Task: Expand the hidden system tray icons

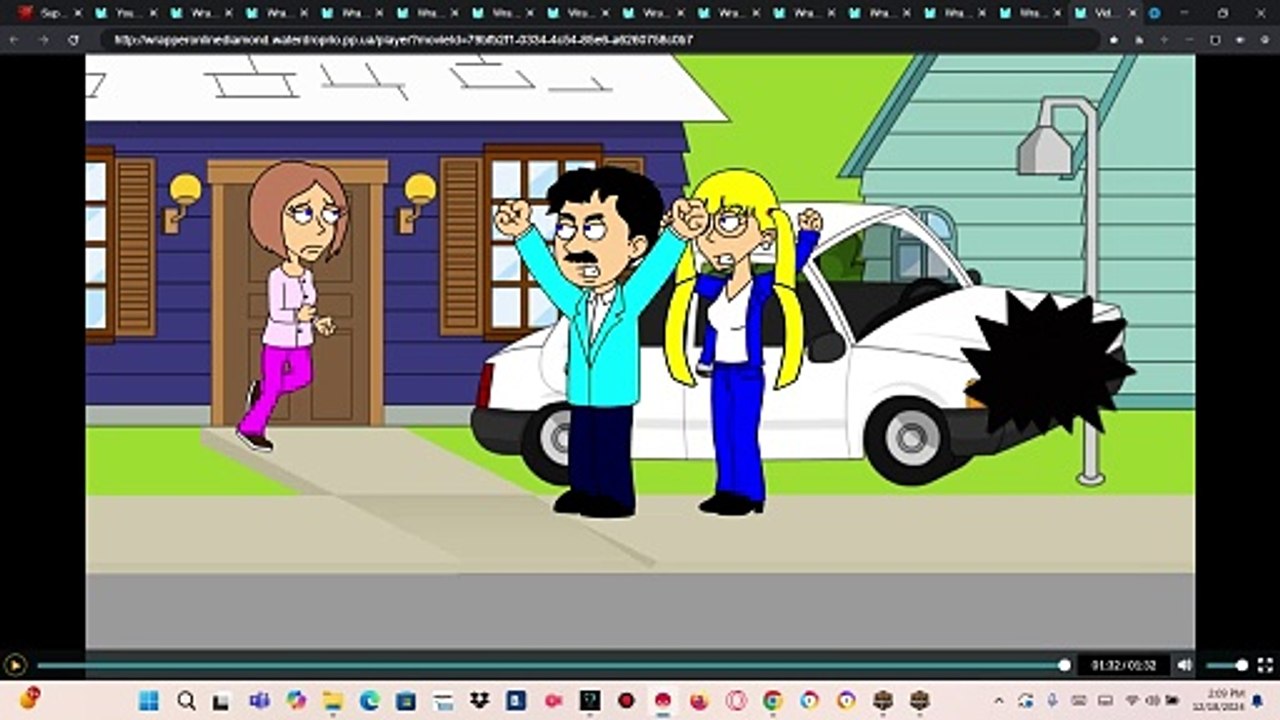Action: click(x=999, y=700)
